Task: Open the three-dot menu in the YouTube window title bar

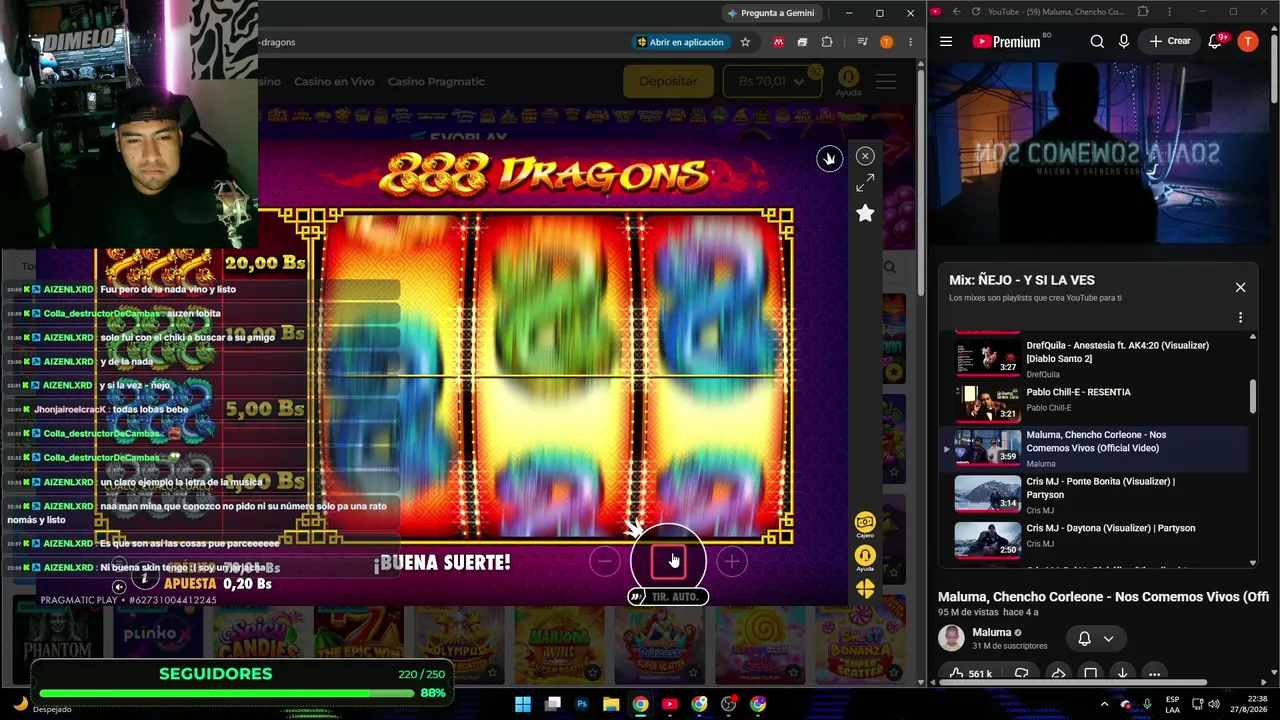Action: pos(1168,12)
